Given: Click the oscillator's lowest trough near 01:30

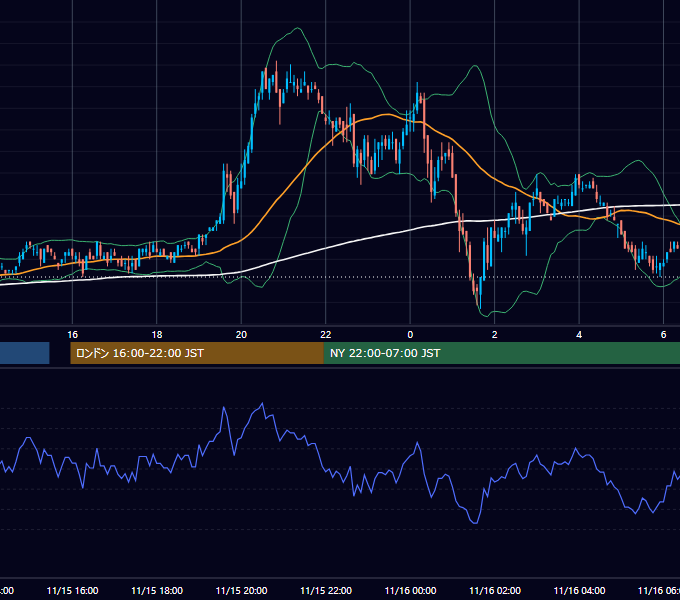Looking at the screenshot, I should coord(475,523).
